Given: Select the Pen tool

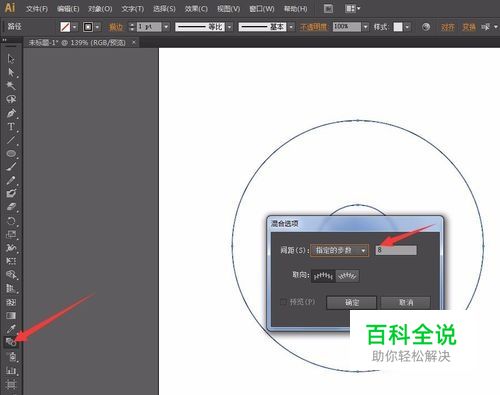Looking at the screenshot, I should click(11, 113).
